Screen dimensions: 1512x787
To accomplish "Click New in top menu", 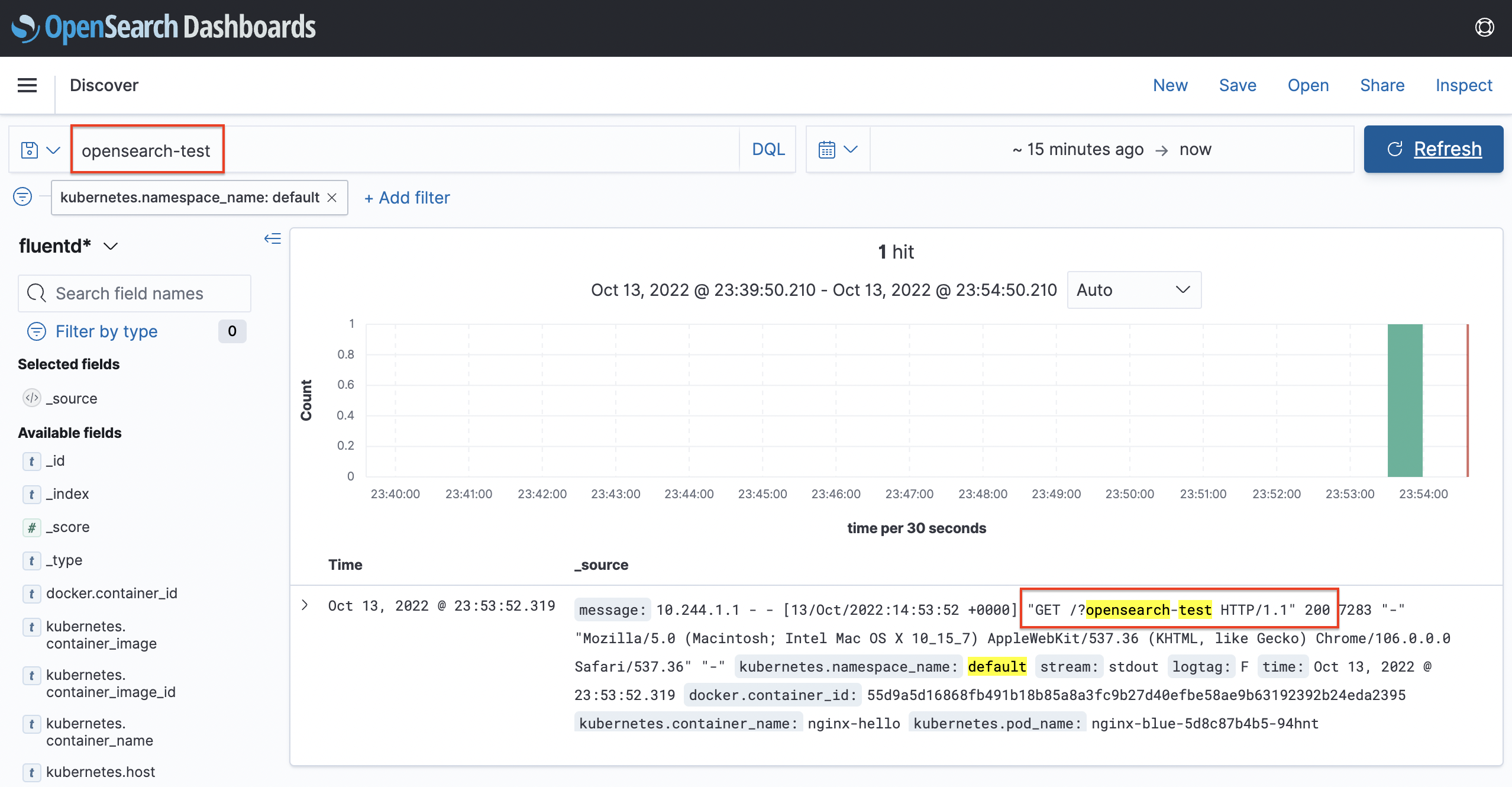I will [x=1170, y=85].
